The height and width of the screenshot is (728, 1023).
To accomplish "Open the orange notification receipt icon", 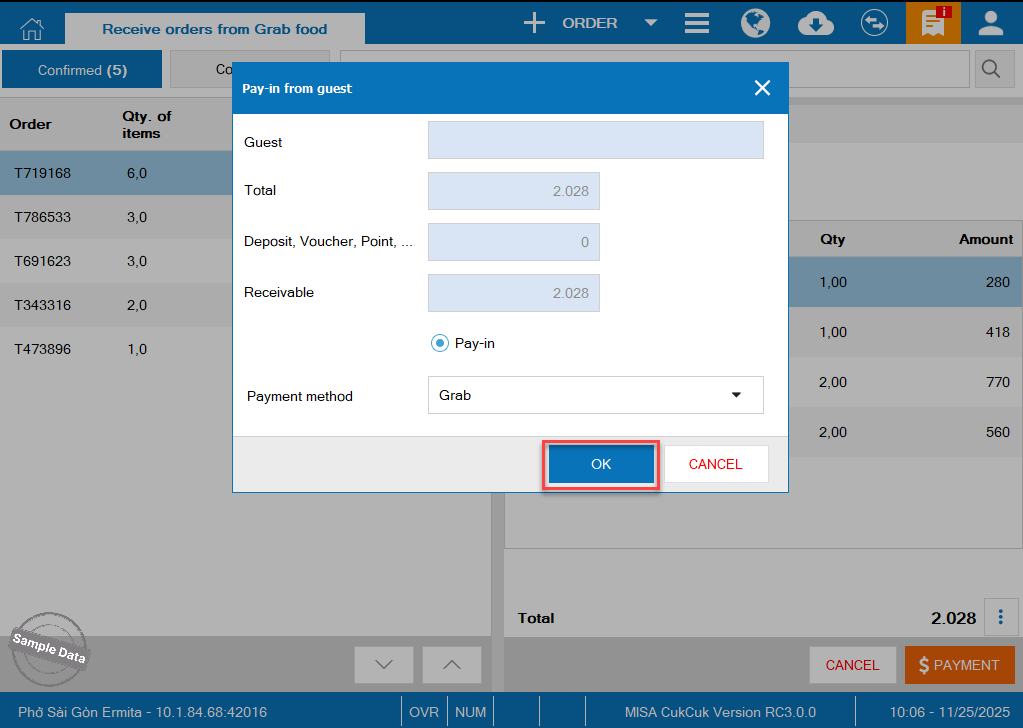I will click(933, 23).
